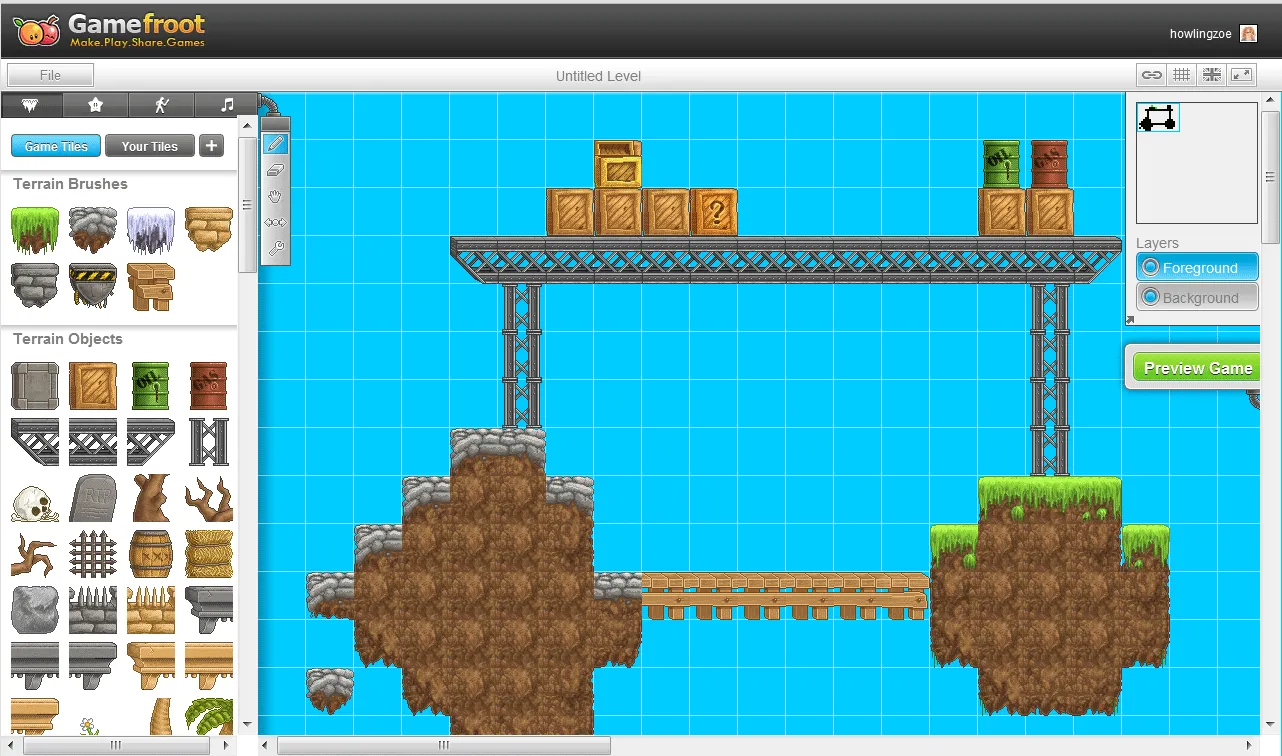This screenshot has width=1282, height=756.
Task: Select the eraser tool
Action: coord(275,170)
